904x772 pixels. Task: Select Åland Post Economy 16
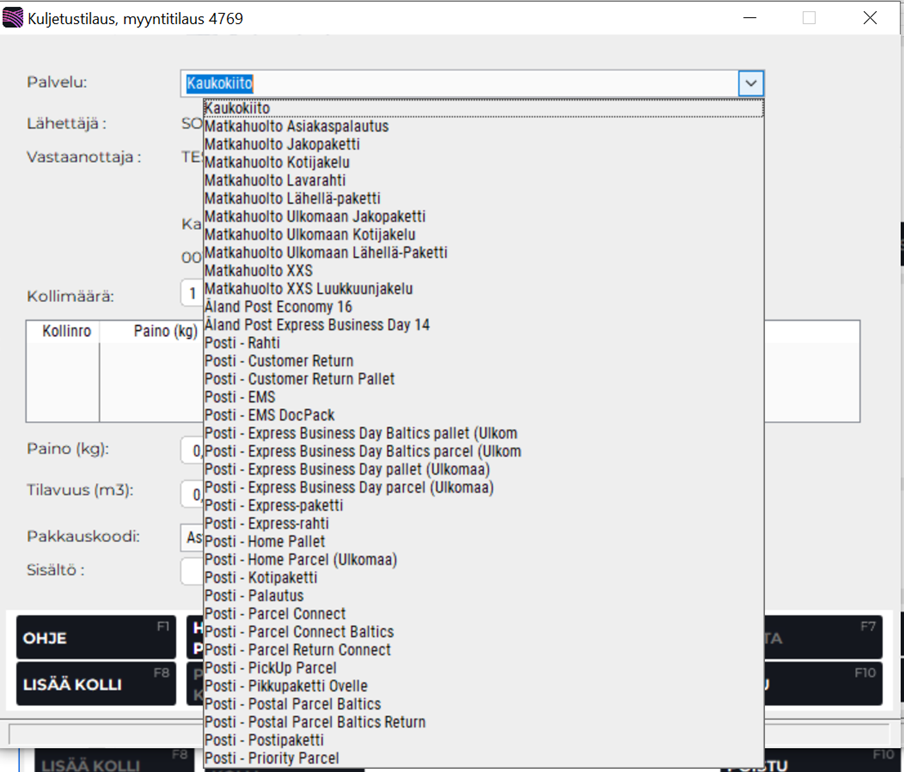(278, 307)
